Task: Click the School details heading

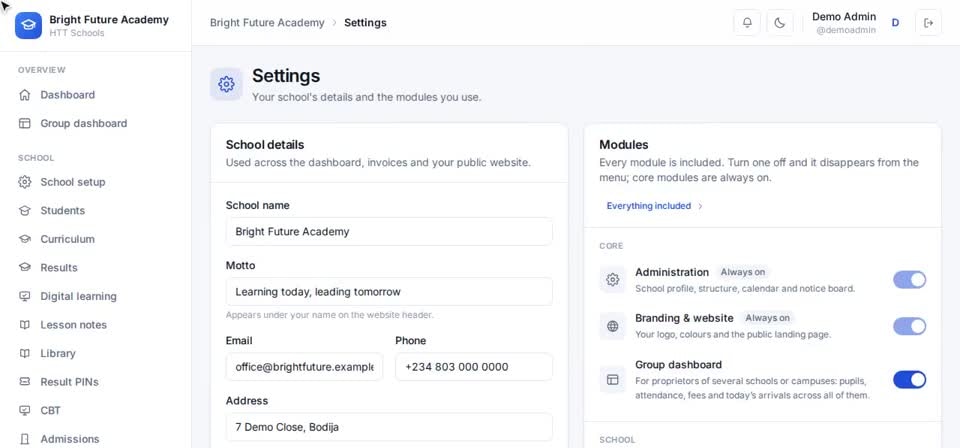Action: pos(265,145)
